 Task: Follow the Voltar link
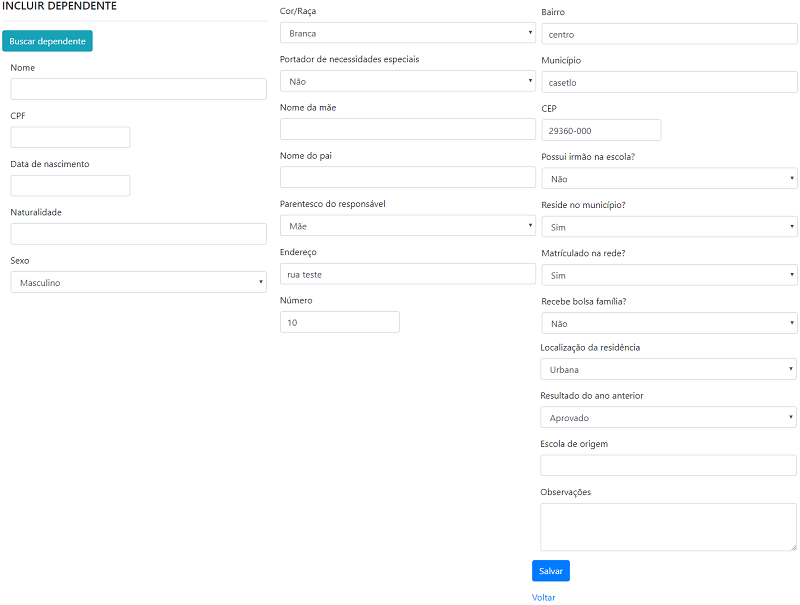[x=543, y=597]
